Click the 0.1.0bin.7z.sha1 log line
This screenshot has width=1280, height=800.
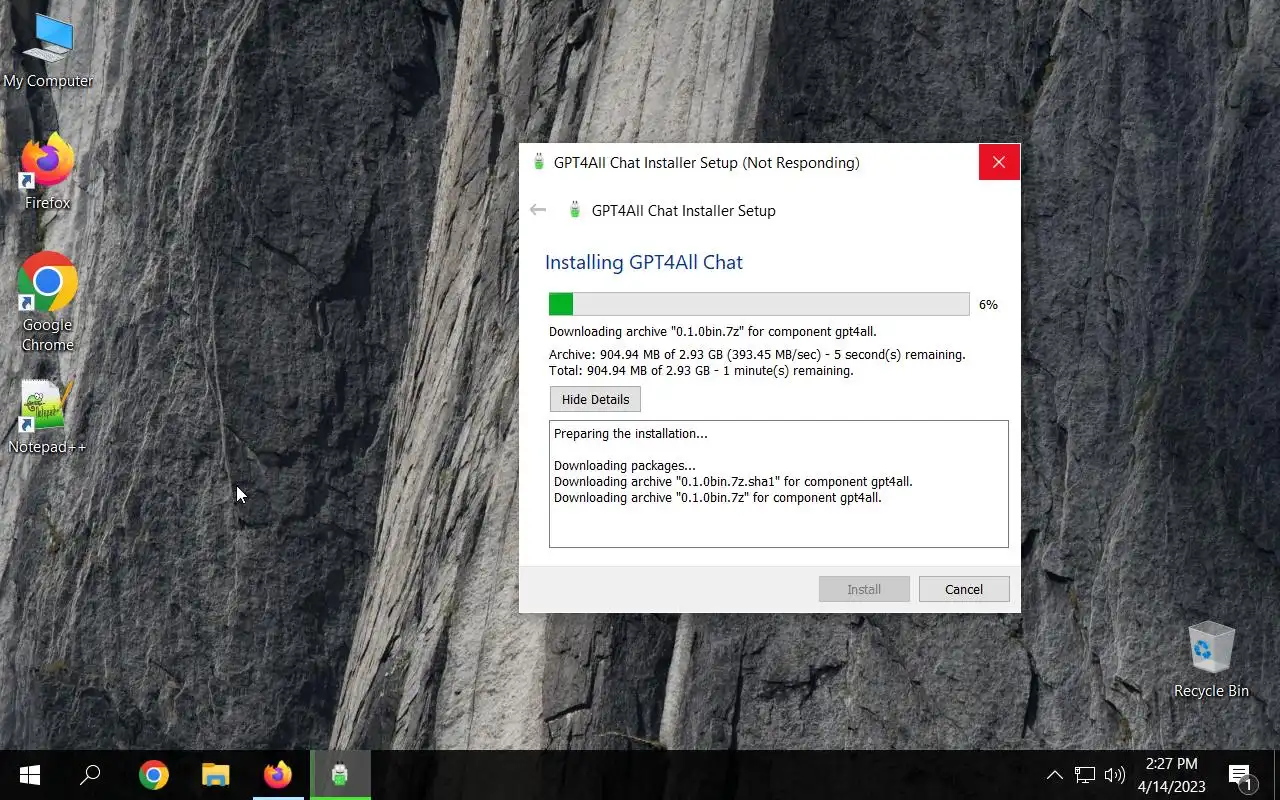pyautogui.click(x=733, y=482)
